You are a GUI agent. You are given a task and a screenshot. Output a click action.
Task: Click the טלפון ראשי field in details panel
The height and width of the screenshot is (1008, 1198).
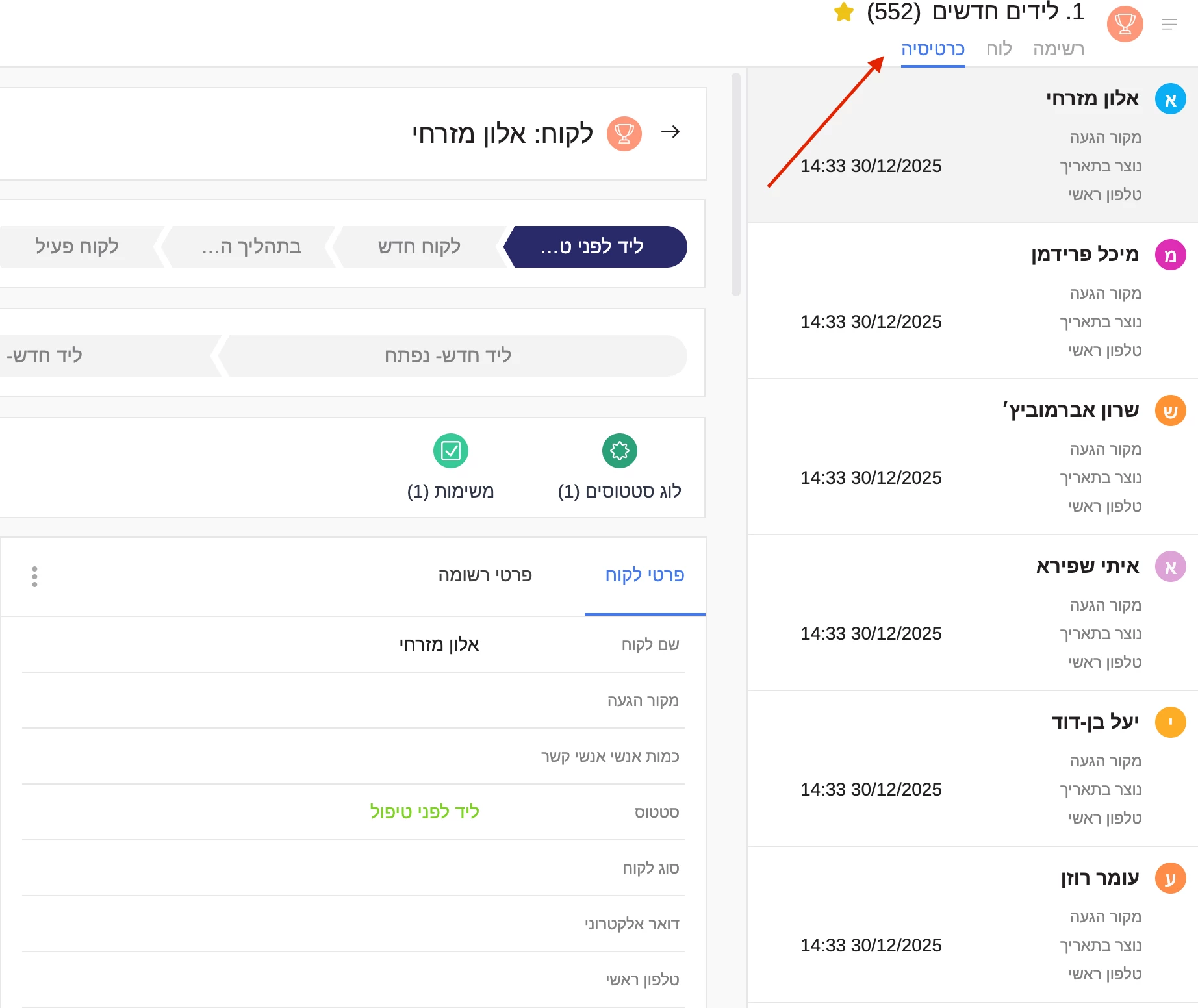point(353,980)
